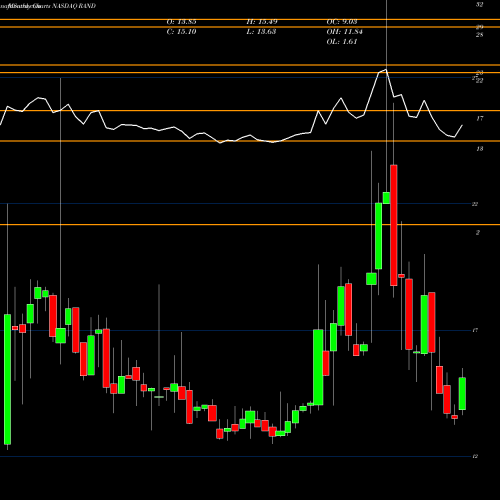This screenshot has height=500, width=500.
Task: Click the 12 price axis label
Action: tap(475, 456)
